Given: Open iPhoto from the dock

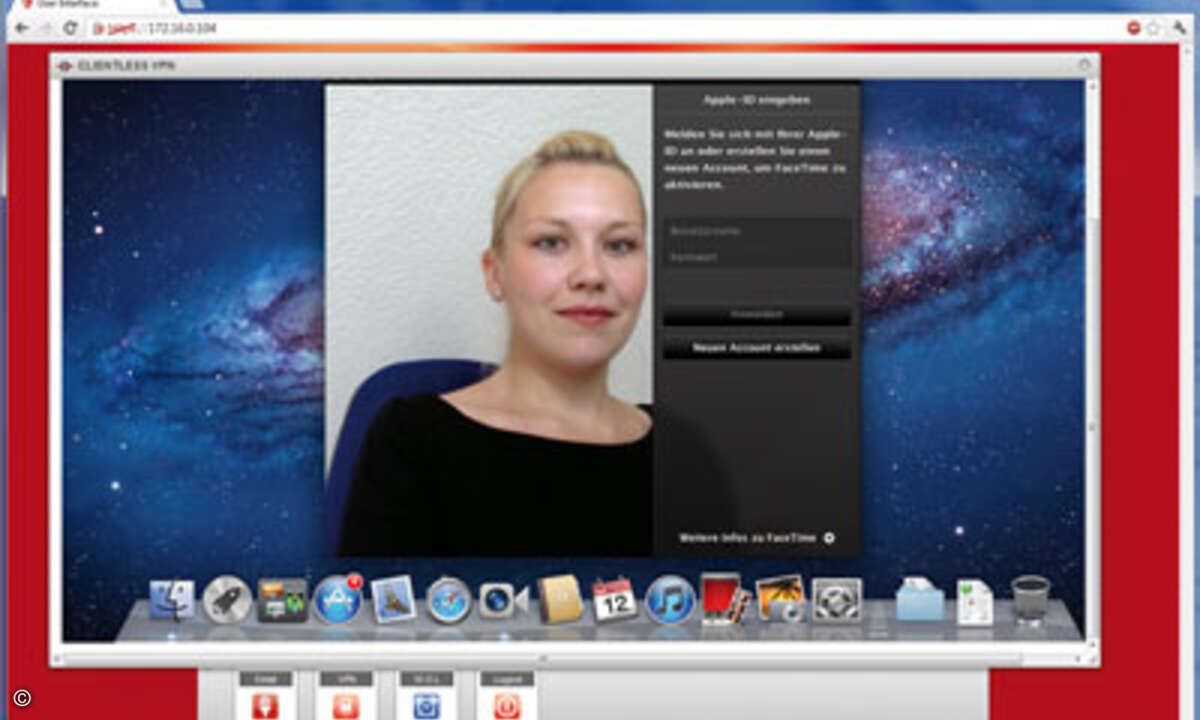Looking at the screenshot, I should pyautogui.click(x=780, y=598).
